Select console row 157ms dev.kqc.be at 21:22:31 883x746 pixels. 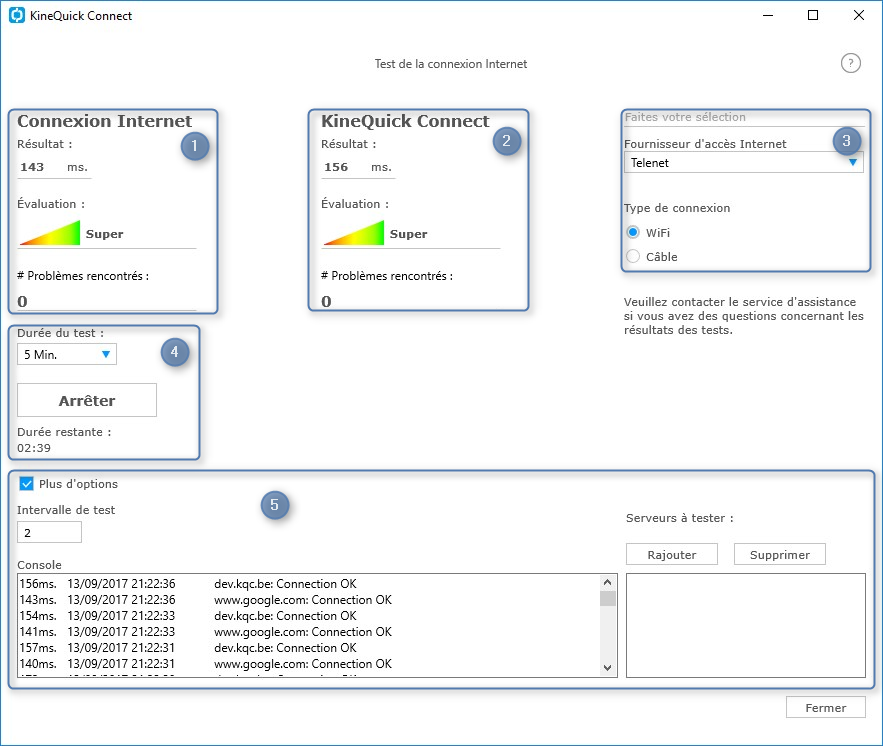[309, 647]
